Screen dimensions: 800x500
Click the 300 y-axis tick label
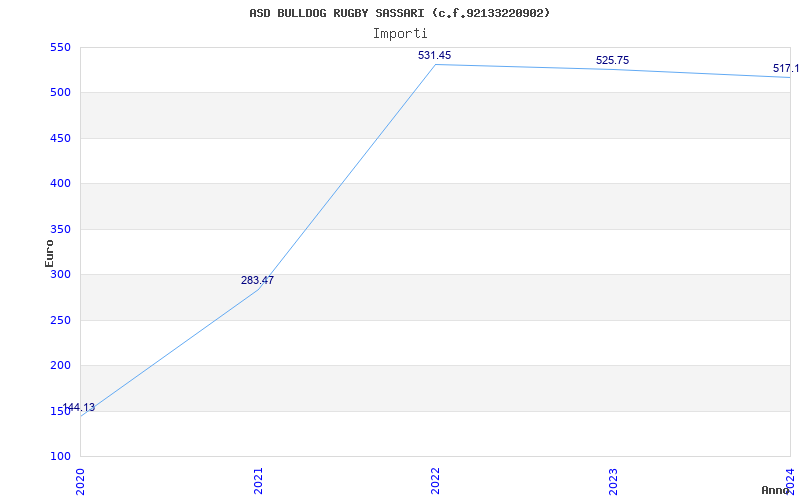(59, 274)
